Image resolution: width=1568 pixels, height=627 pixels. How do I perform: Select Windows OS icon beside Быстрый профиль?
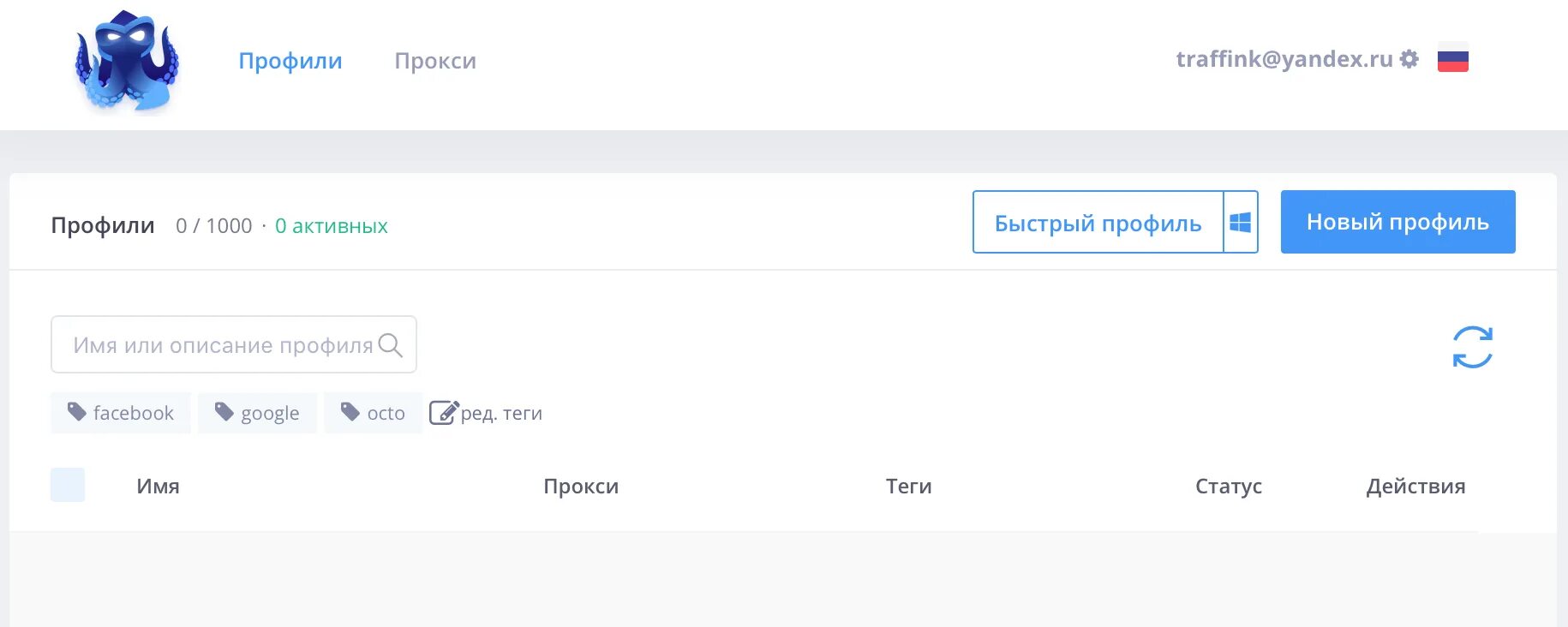point(1241,223)
